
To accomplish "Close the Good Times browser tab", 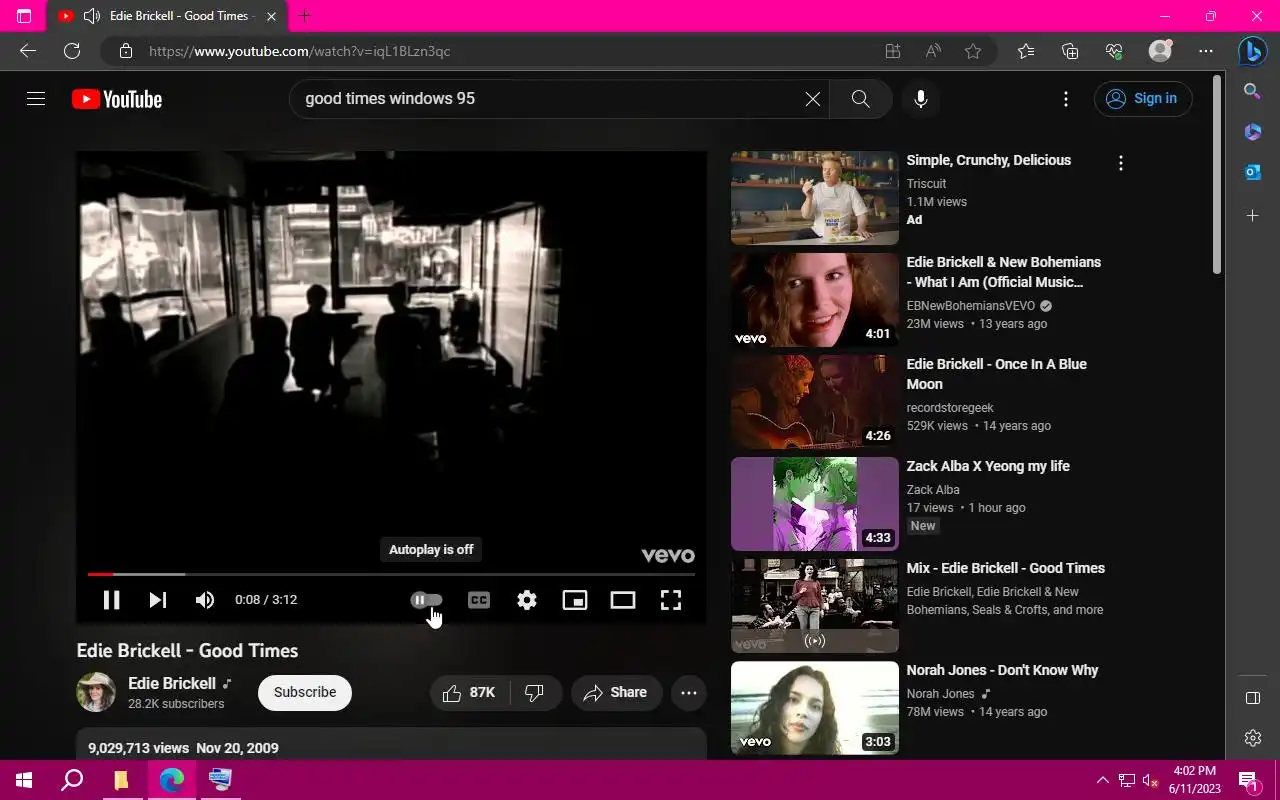I will pos(272,16).
